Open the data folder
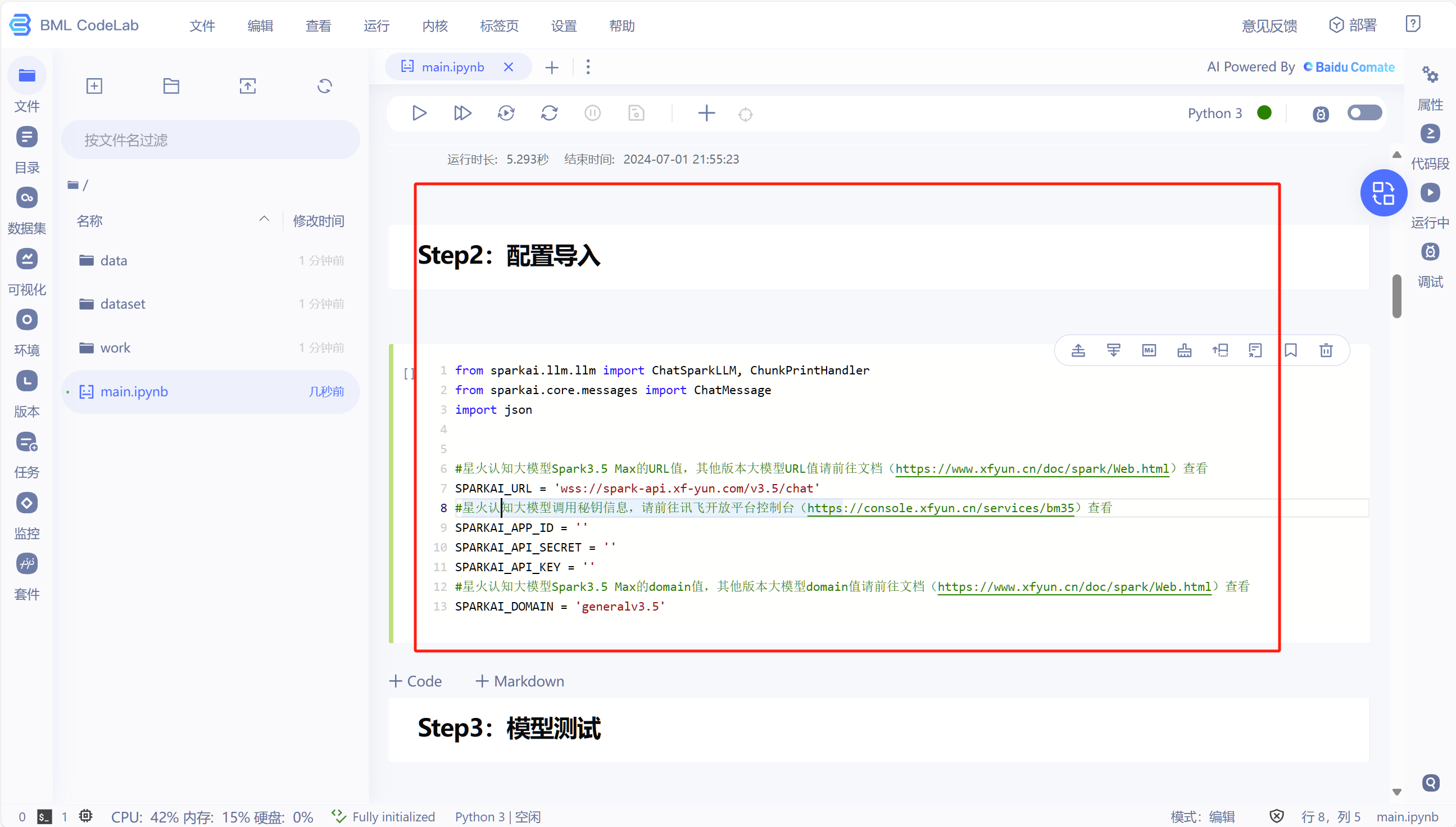The image size is (1456, 827). 210,261
